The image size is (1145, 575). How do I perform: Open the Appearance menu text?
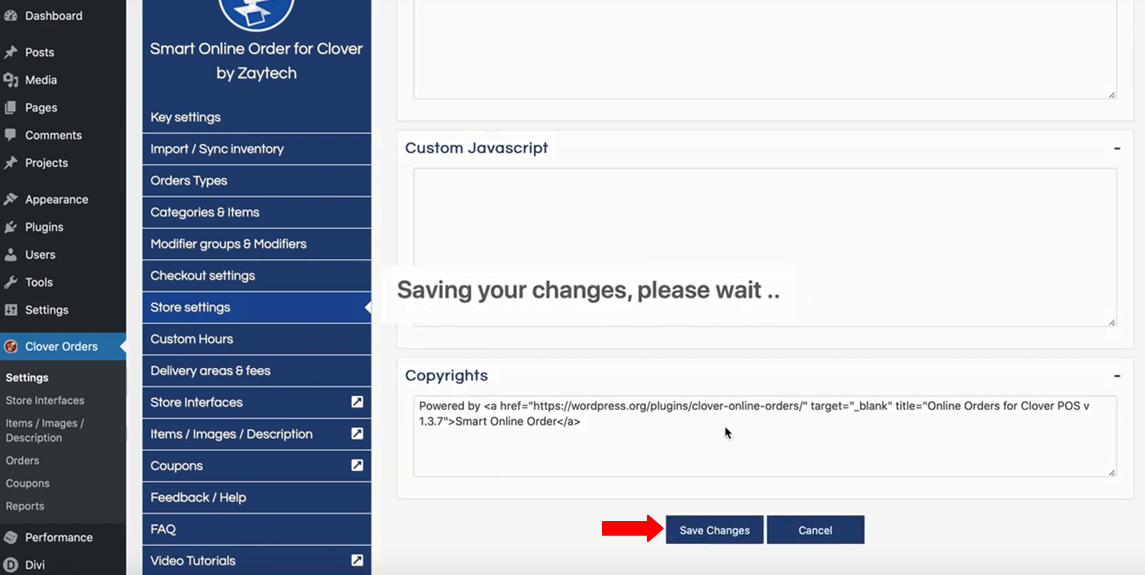tap(56, 199)
